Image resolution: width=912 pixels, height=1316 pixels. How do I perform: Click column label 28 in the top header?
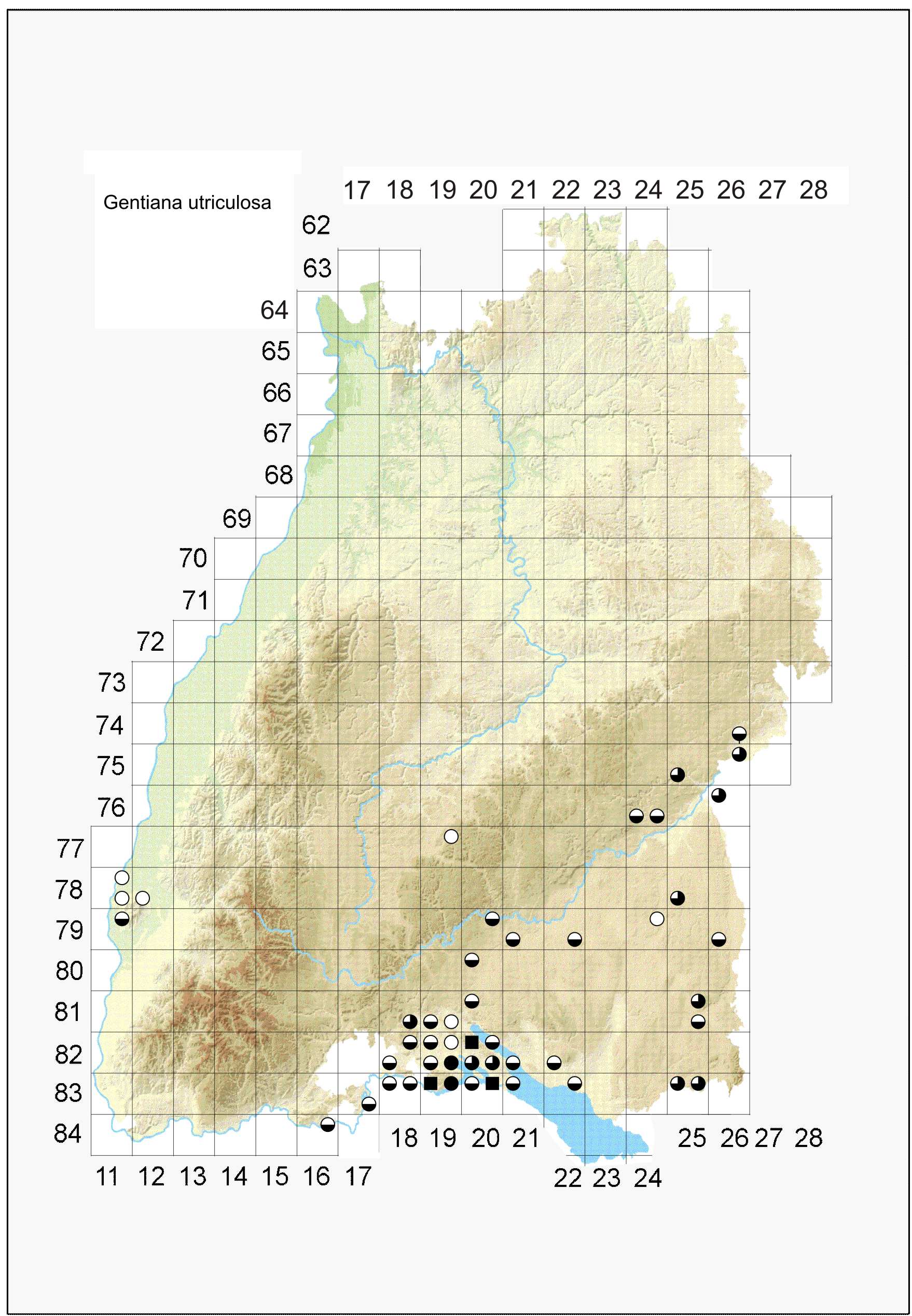pos(813,190)
